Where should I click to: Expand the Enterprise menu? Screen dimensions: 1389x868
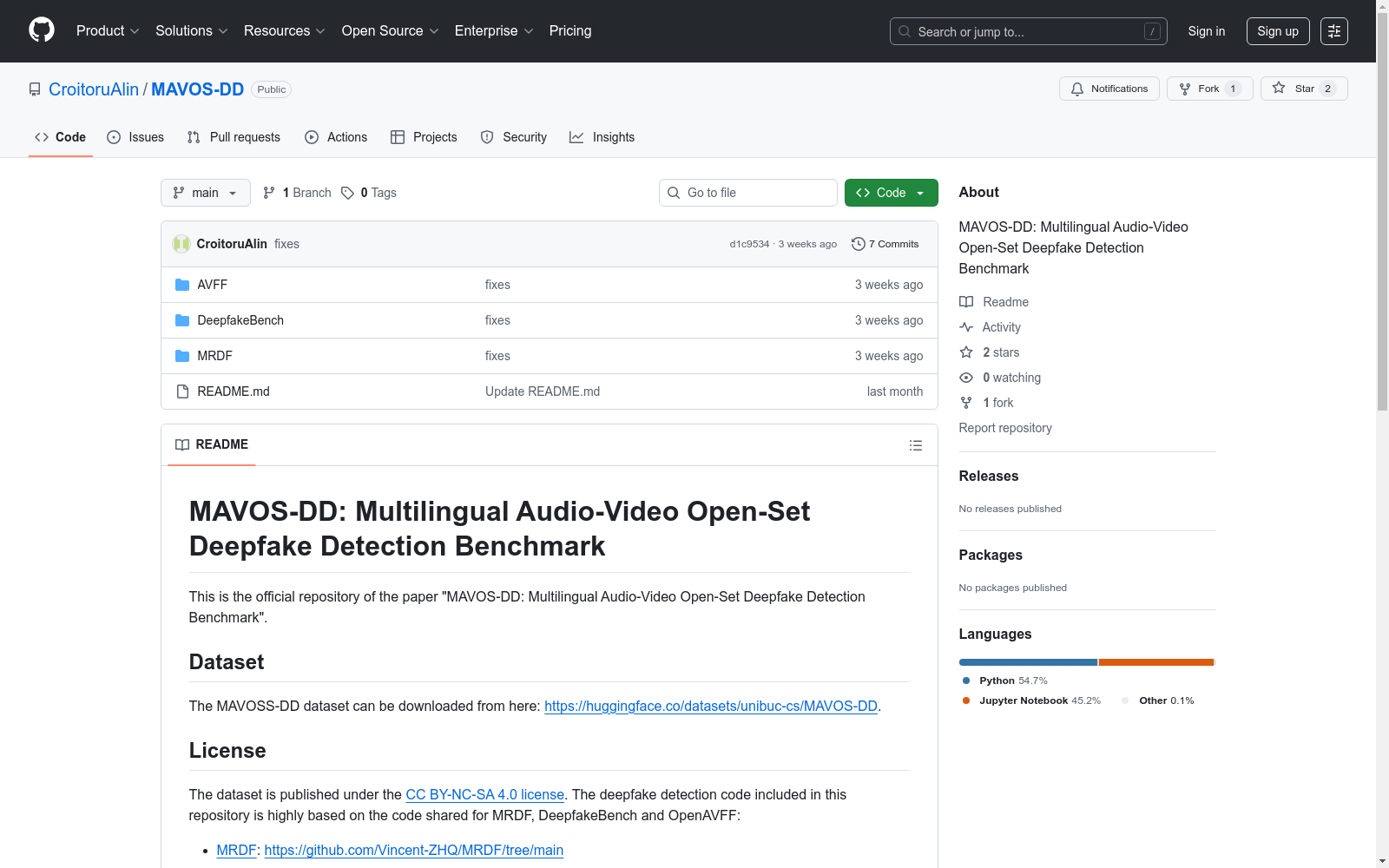pos(494,30)
